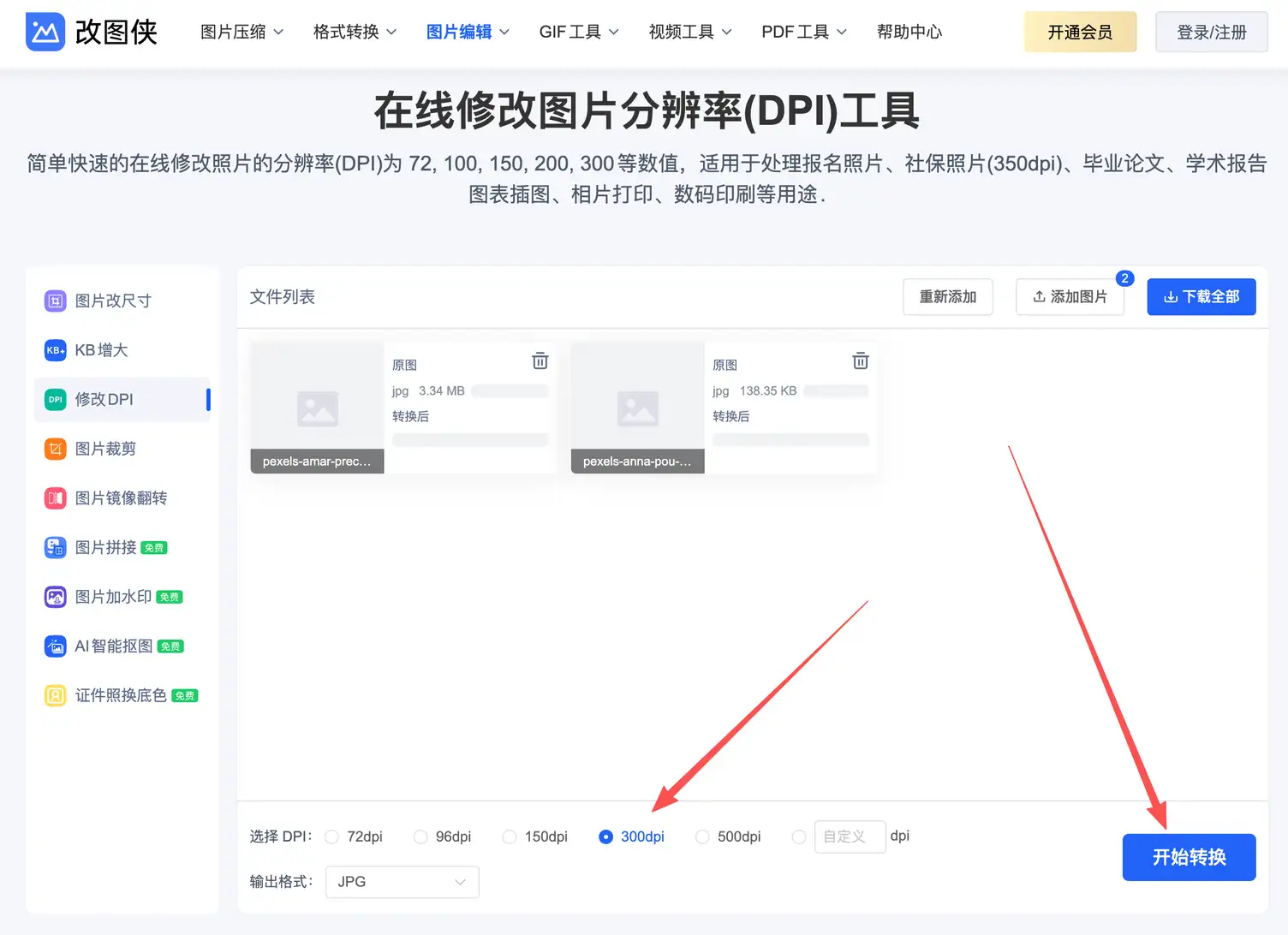
Task: Expand the PDF工具 menu
Action: click(x=802, y=32)
